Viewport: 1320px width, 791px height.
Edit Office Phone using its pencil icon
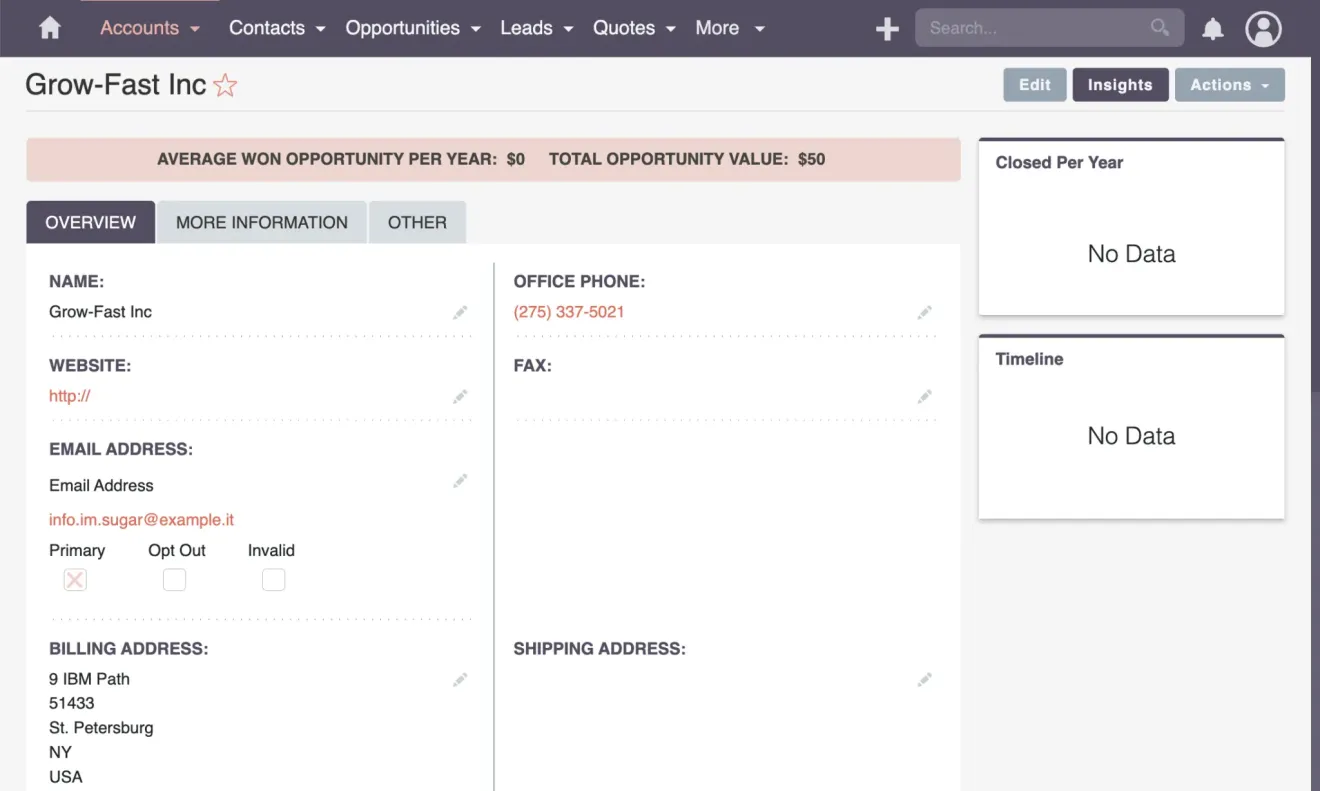[x=925, y=312]
